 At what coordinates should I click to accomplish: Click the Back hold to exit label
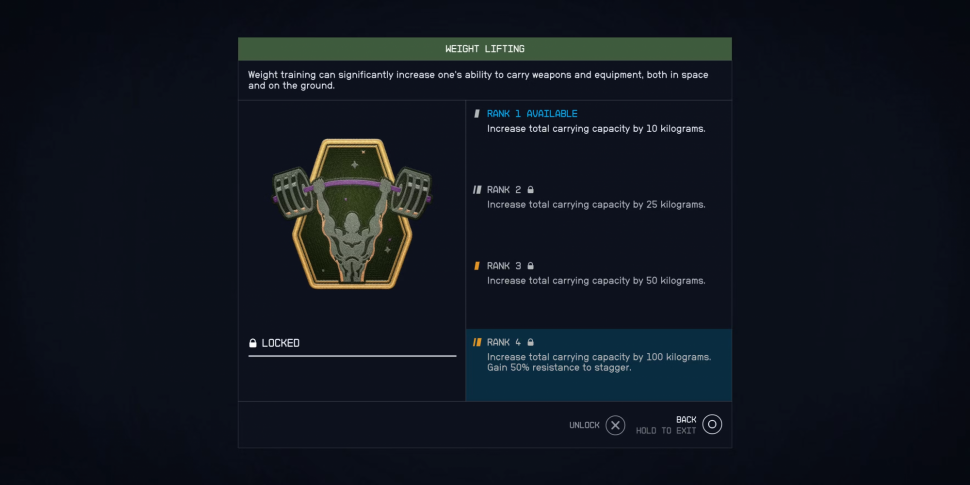pyautogui.click(x=666, y=425)
